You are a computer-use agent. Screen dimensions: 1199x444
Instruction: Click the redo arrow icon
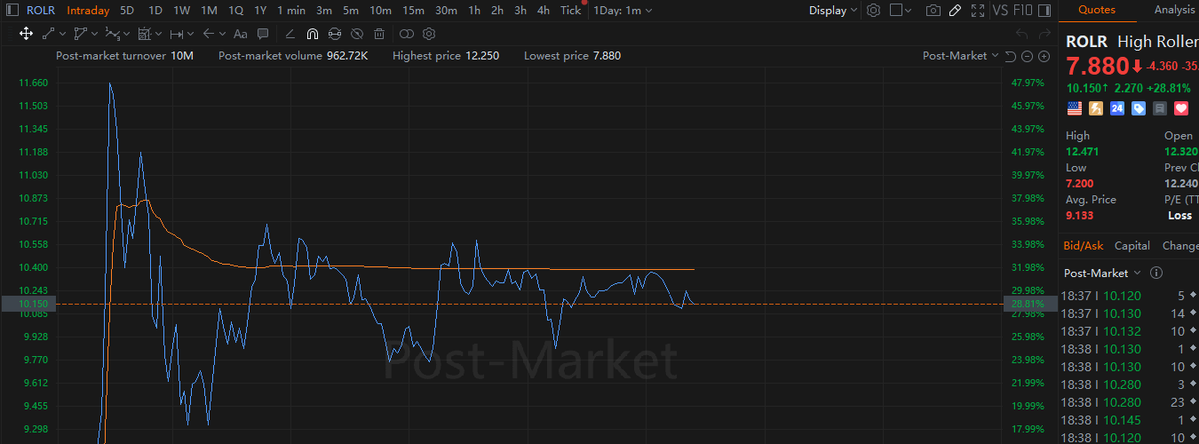(1044, 34)
